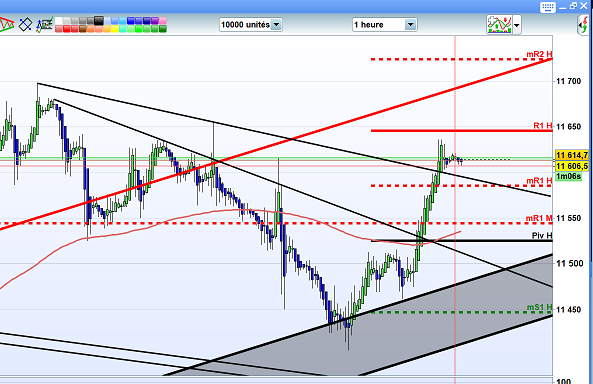The image size is (593, 384).
Task: Select the triangle wedge drawing tool
Action: 6,25
